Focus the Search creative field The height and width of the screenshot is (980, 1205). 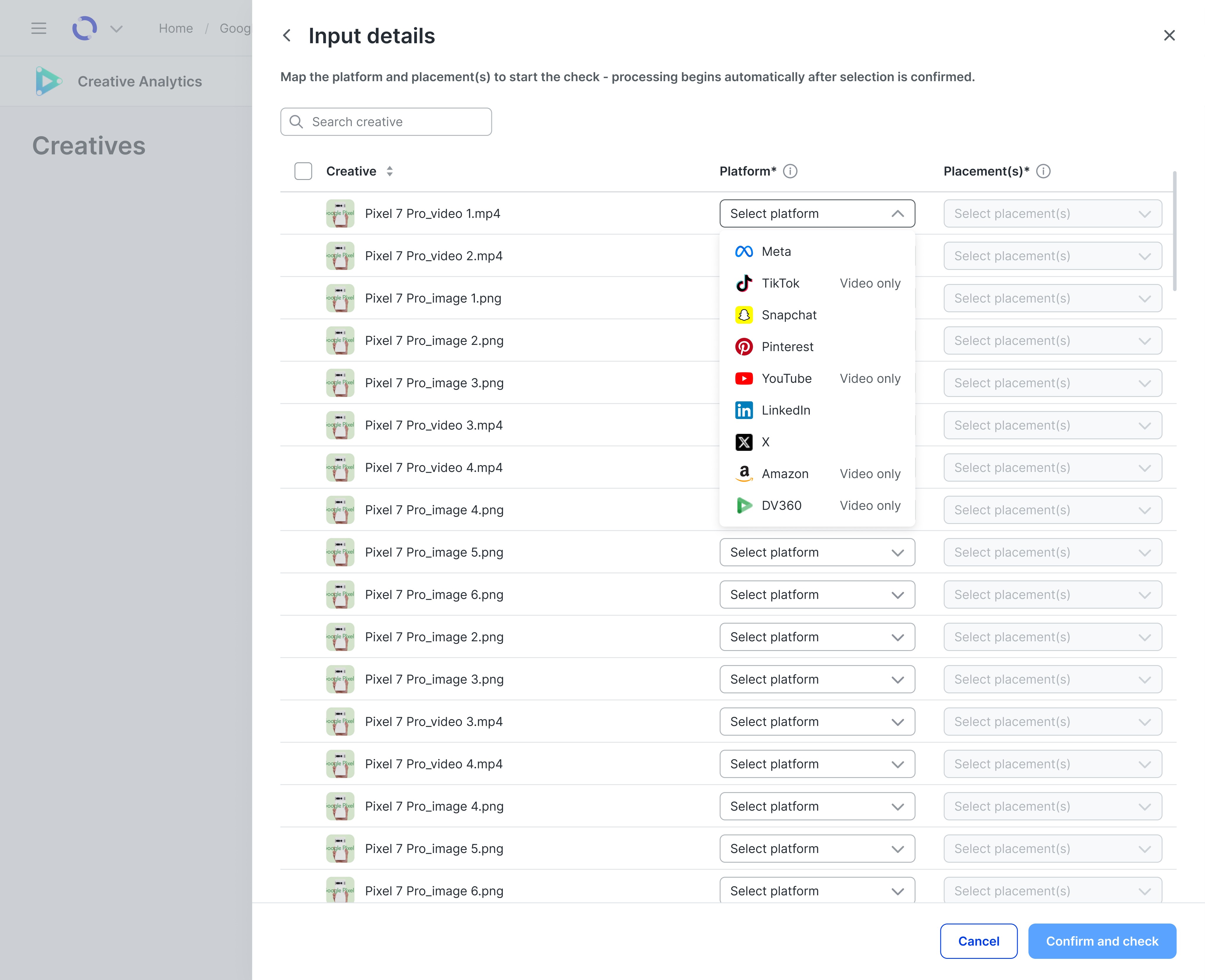coord(386,122)
